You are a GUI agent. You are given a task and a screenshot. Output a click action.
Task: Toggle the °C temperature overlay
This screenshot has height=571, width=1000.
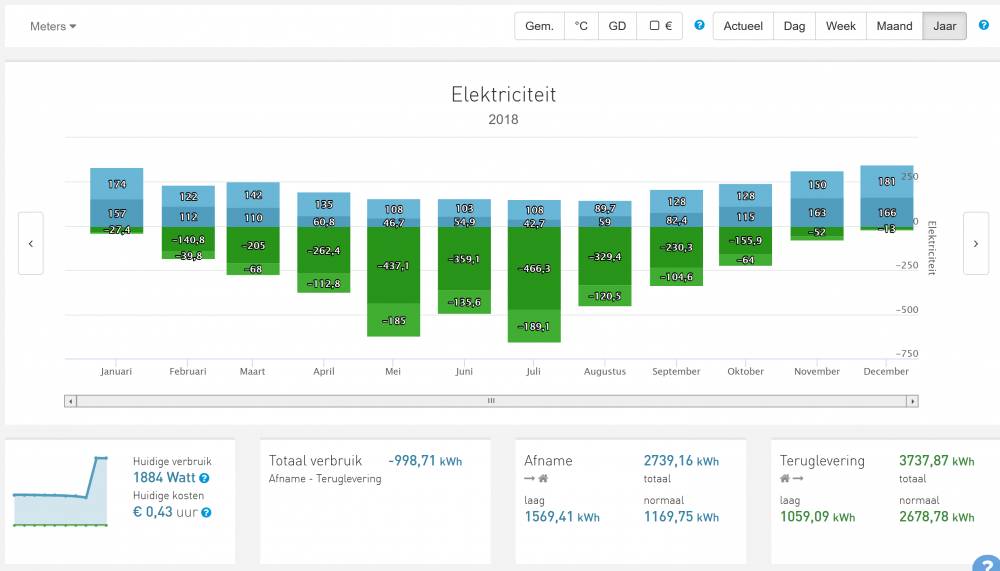(x=581, y=26)
